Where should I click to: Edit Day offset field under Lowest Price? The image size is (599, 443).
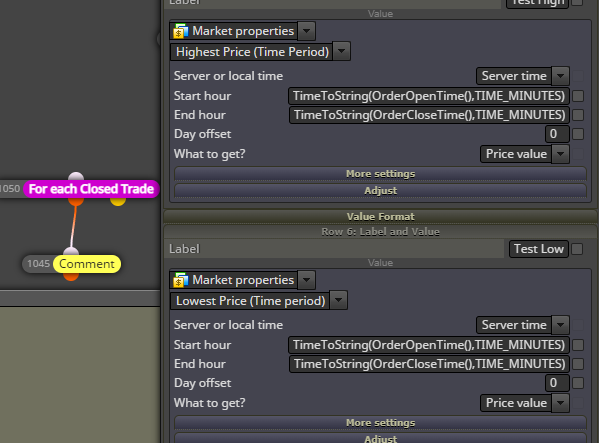click(x=557, y=383)
